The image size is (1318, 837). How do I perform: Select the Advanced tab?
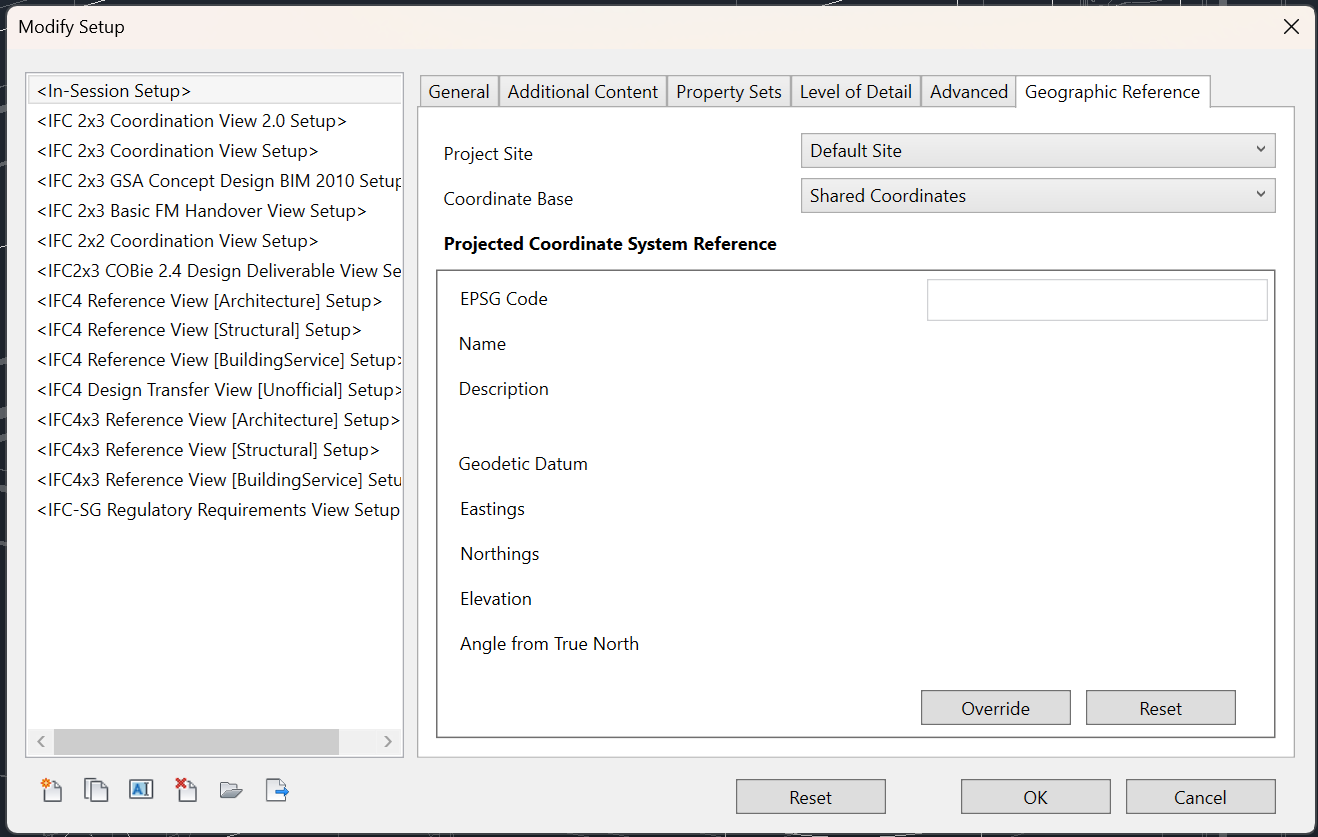pos(969,92)
